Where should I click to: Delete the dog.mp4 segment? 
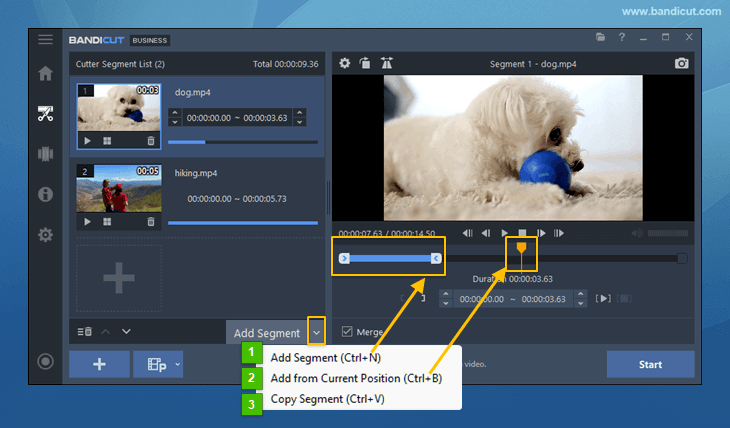pyautogui.click(x=151, y=141)
